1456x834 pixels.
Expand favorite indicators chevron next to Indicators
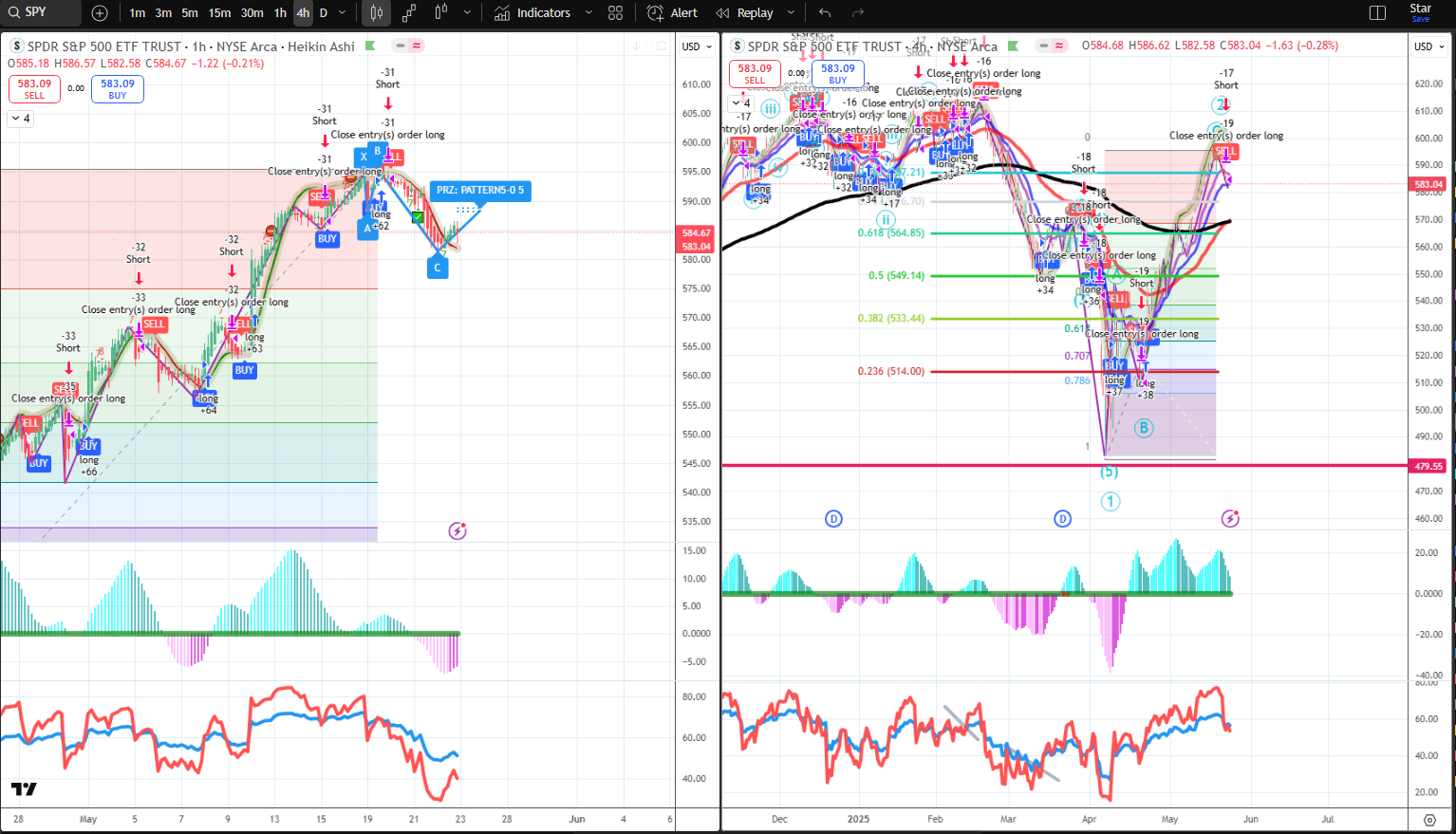click(x=588, y=13)
